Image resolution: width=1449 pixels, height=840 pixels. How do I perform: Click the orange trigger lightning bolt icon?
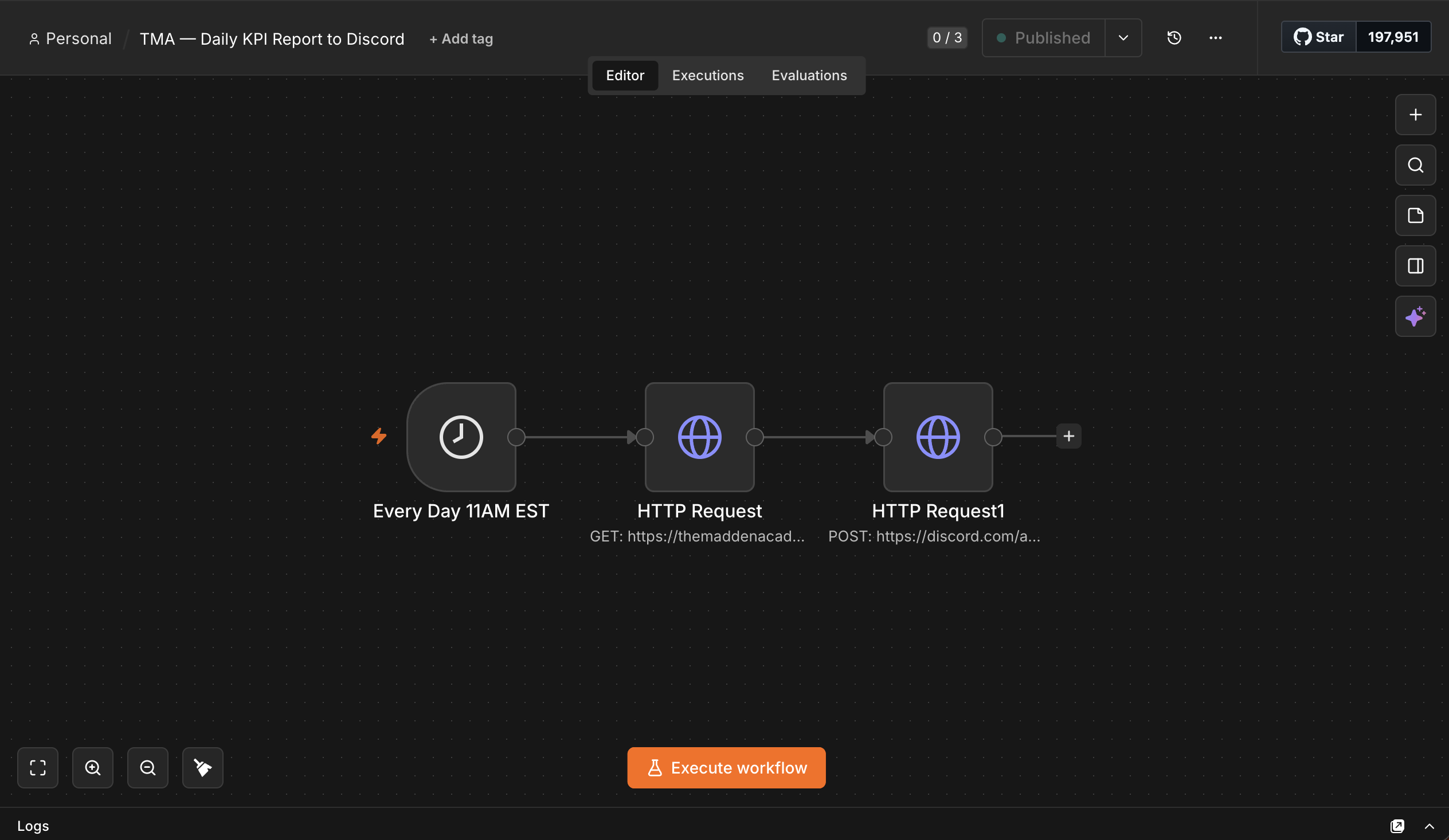point(379,437)
